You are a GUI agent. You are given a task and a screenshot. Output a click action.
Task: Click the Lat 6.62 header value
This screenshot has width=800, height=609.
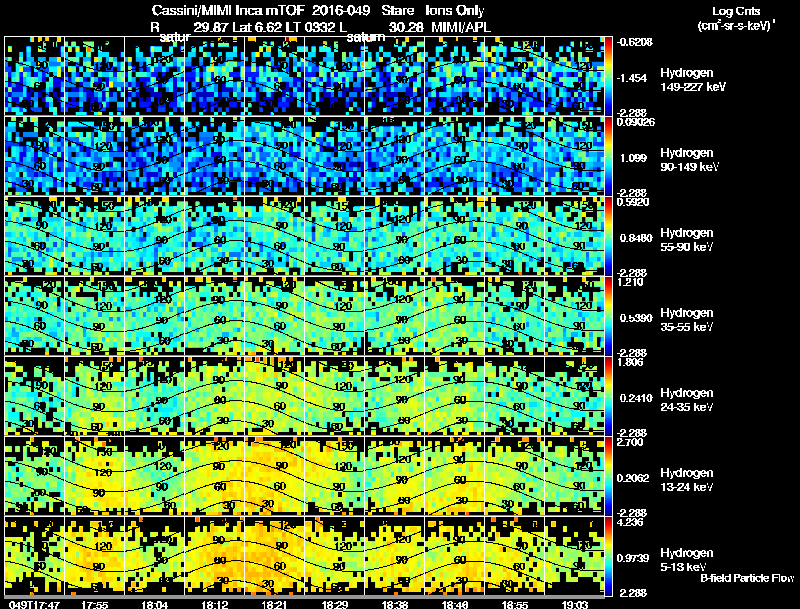pos(257,27)
